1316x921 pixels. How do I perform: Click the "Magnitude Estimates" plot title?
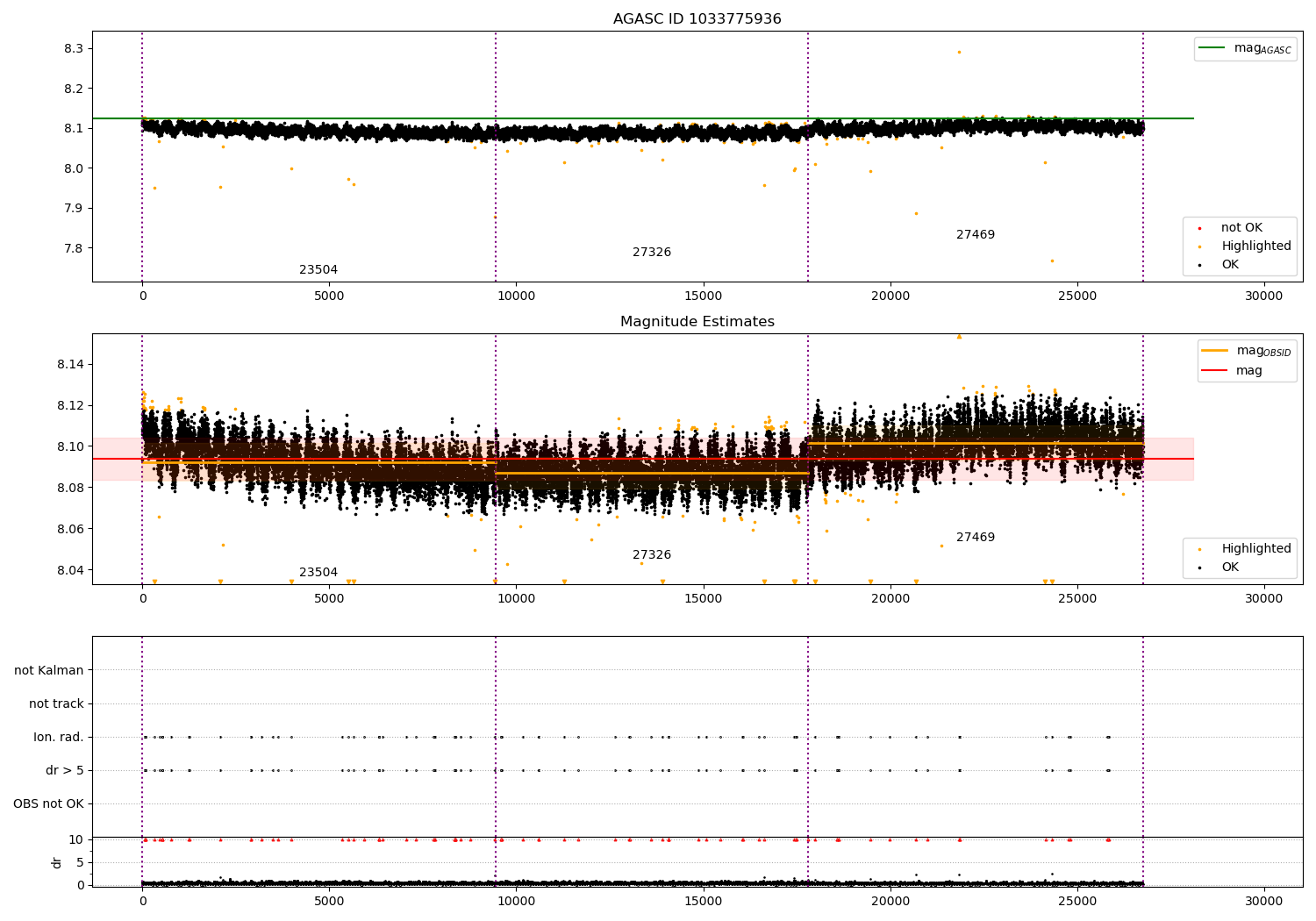697,322
